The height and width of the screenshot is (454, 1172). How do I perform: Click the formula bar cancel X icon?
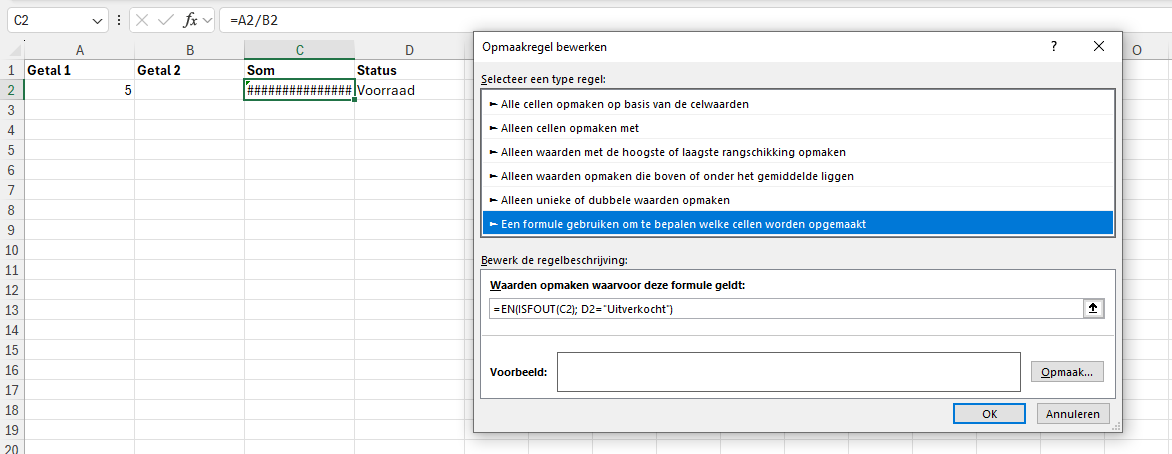tap(143, 20)
